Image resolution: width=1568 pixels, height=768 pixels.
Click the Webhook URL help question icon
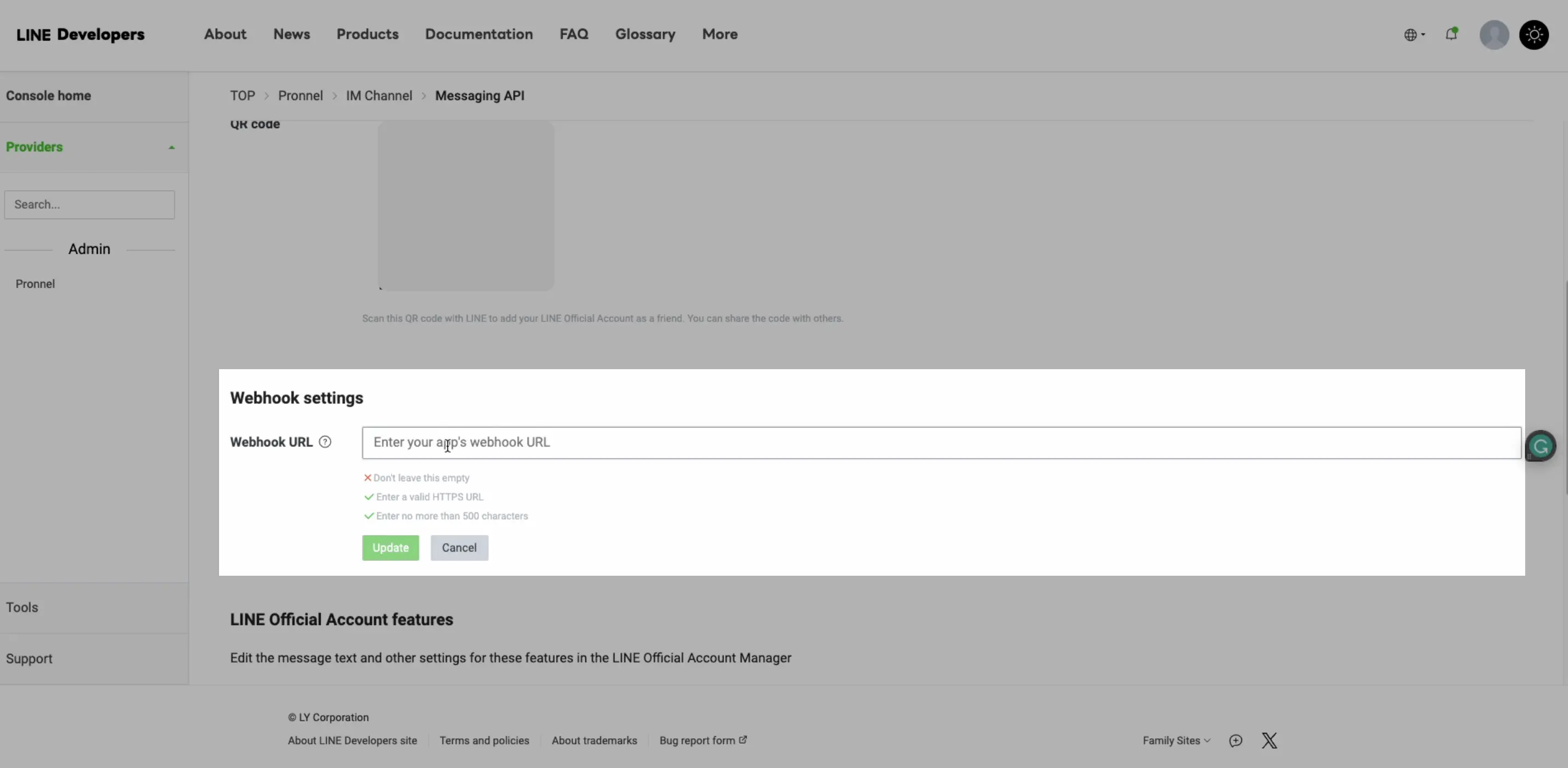[325, 442]
